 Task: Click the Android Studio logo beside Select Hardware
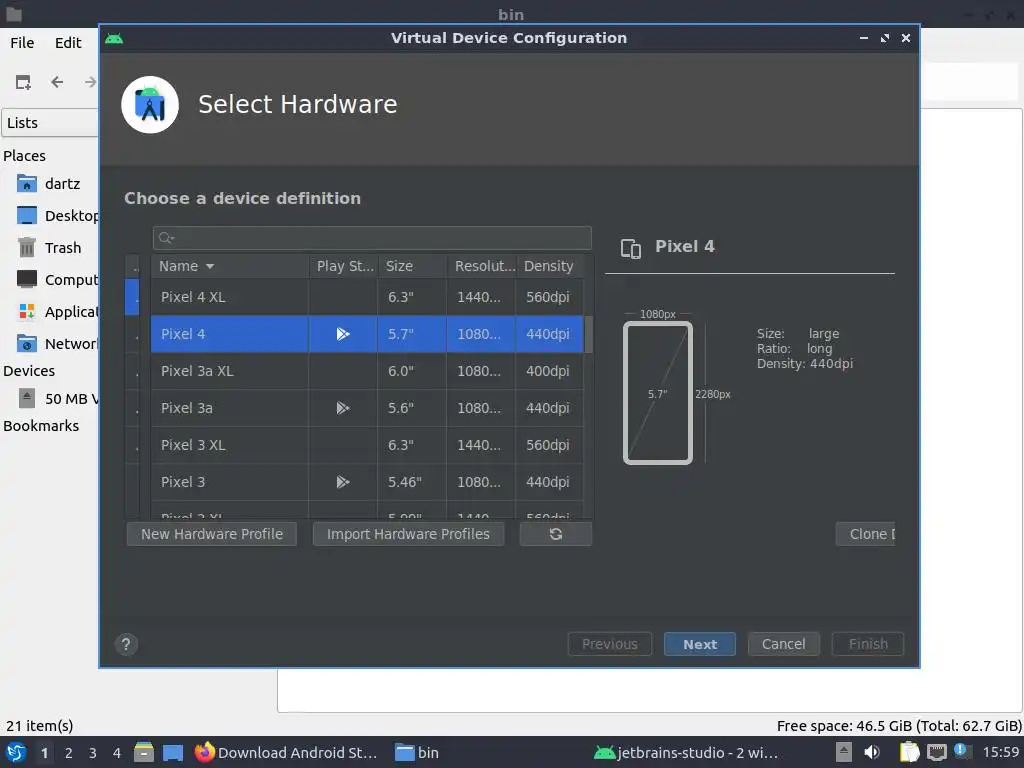tap(150, 104)
